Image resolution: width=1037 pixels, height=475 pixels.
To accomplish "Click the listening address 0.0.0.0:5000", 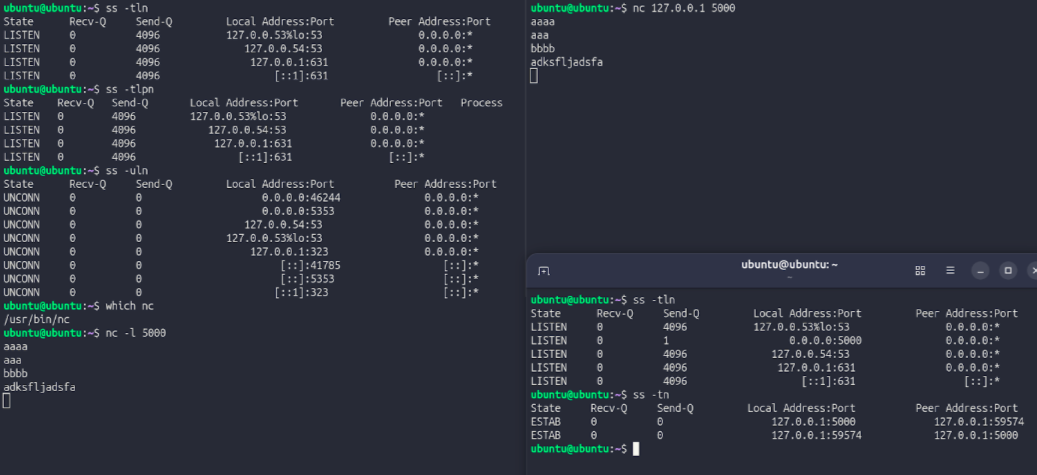I will pos(825,341).
